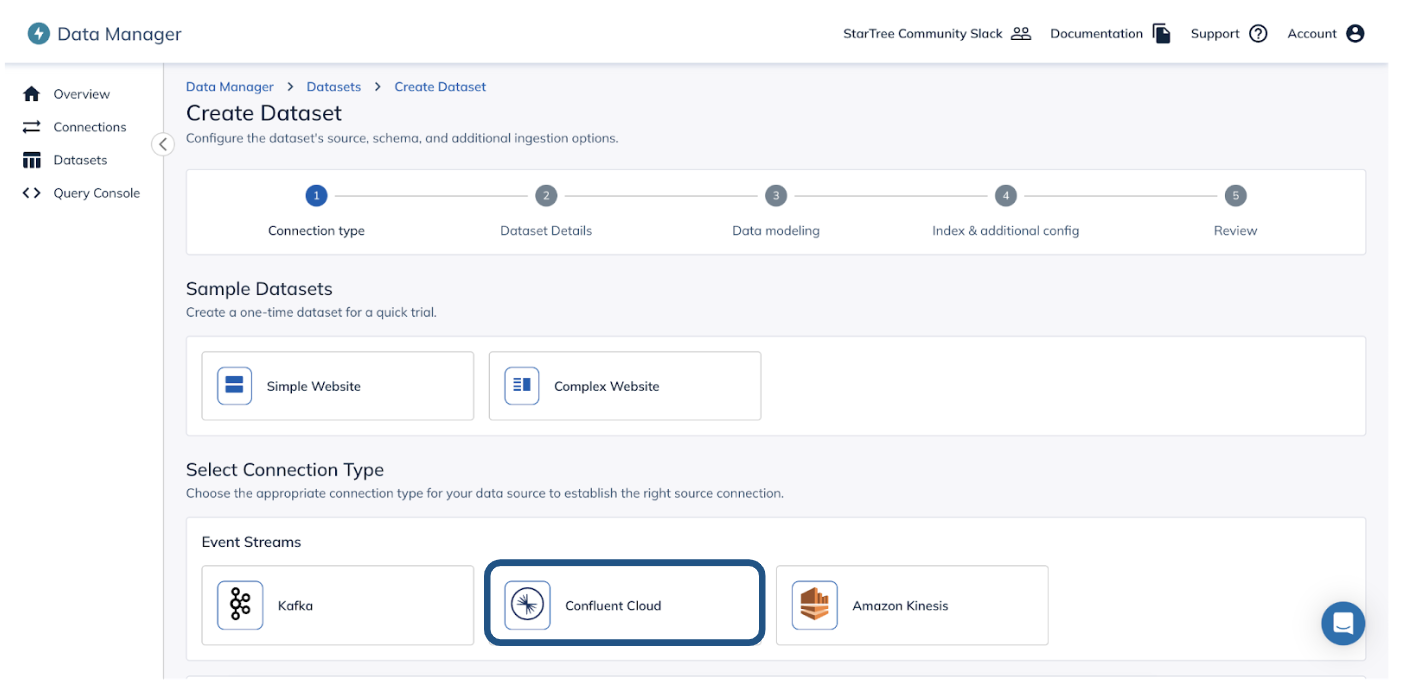Collapse the sidebar with the chevron
The height and width of the screenshot is (698, 1408).
tap(163, 144)
